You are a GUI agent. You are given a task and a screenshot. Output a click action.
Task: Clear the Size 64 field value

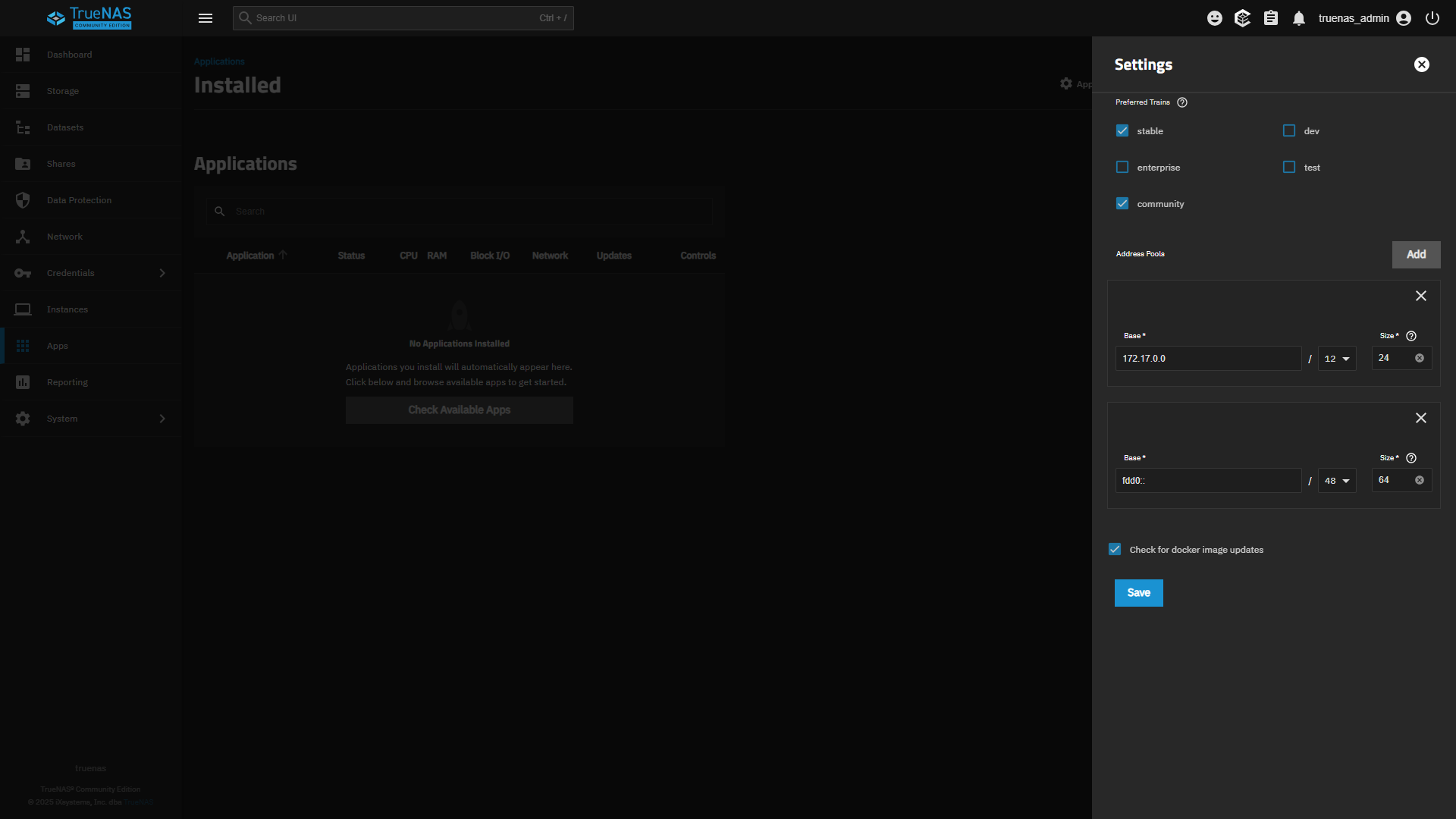point(1420,480)
